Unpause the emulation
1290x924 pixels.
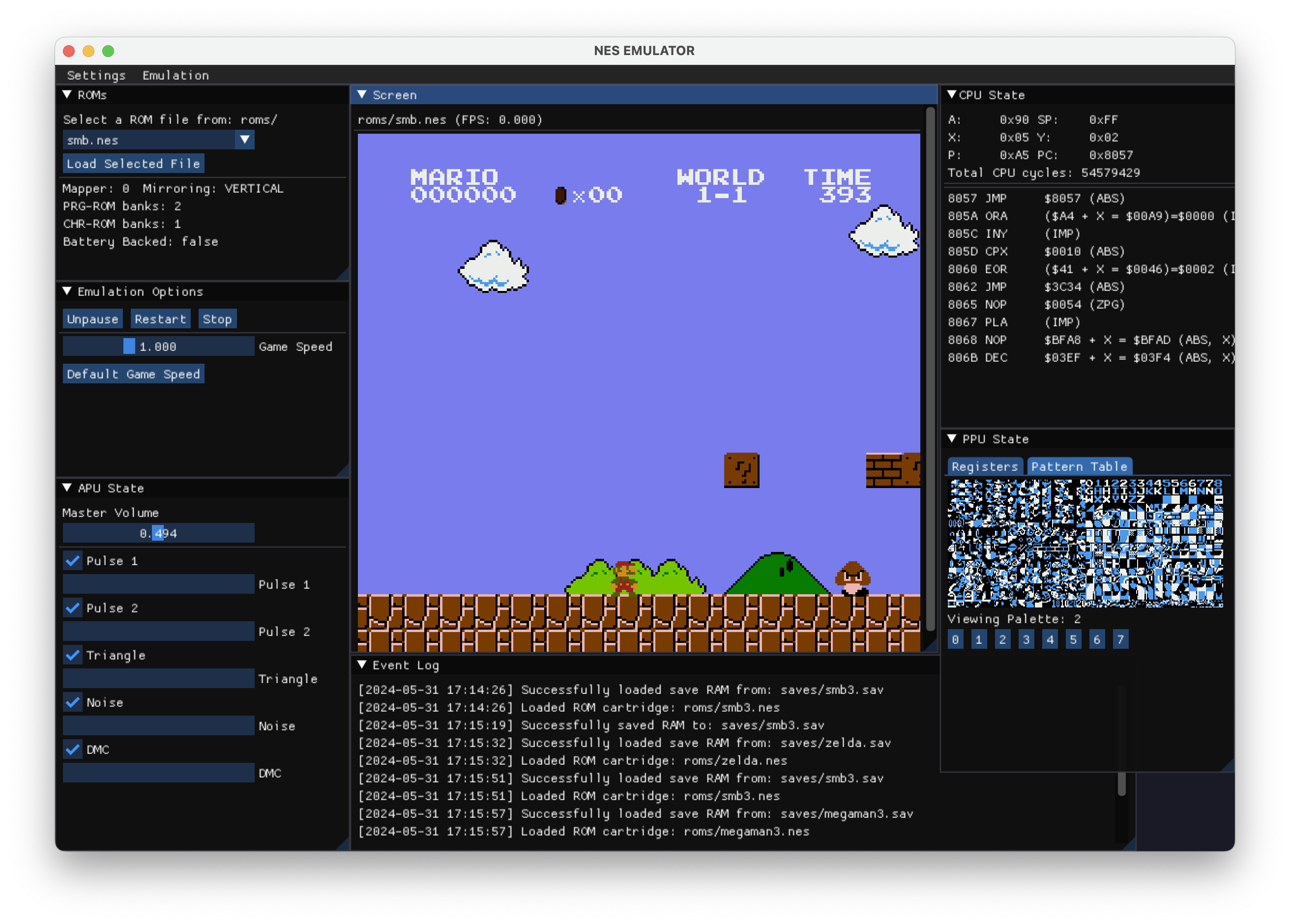(92, 319)
